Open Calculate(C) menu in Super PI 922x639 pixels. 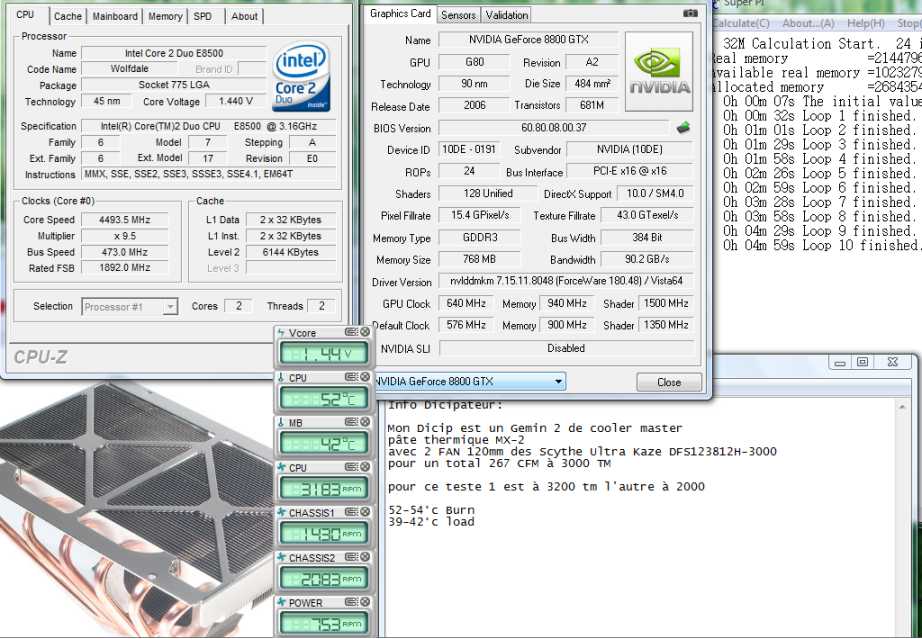tap(741, 24)
